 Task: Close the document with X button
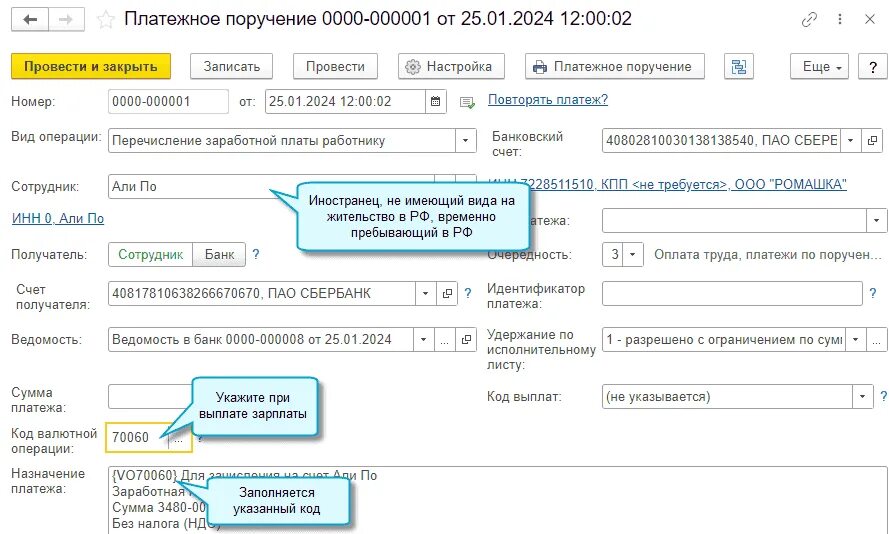pos(870,19)
